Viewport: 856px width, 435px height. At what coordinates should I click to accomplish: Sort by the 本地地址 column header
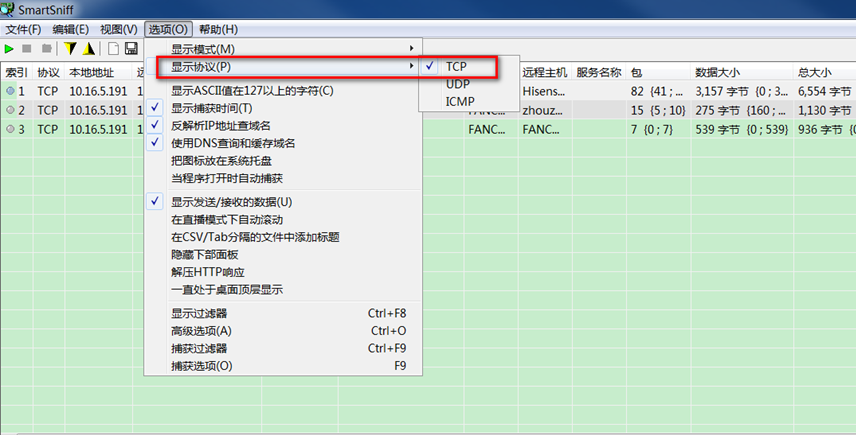[x=98, y=72]
